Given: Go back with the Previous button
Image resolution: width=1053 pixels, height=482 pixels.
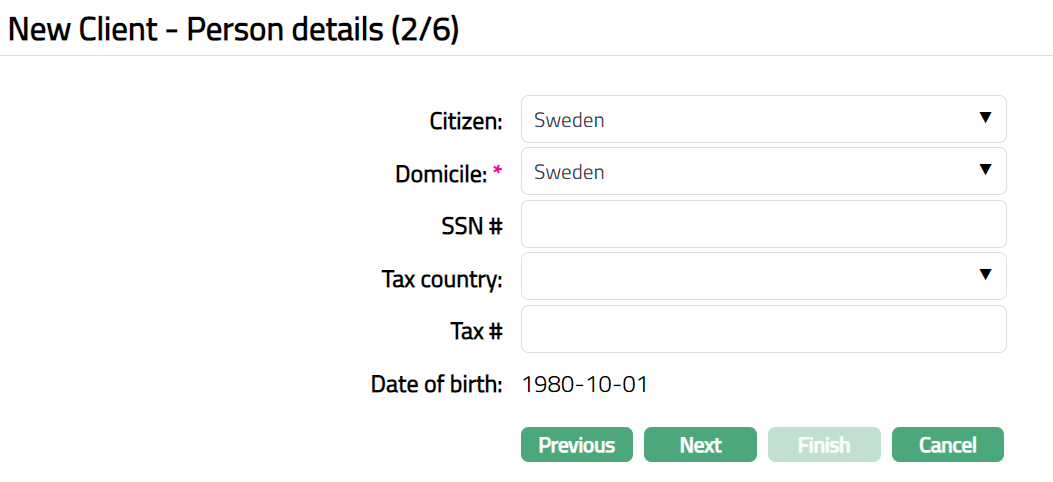Looking at the screenshot, I should click(577, 445).
